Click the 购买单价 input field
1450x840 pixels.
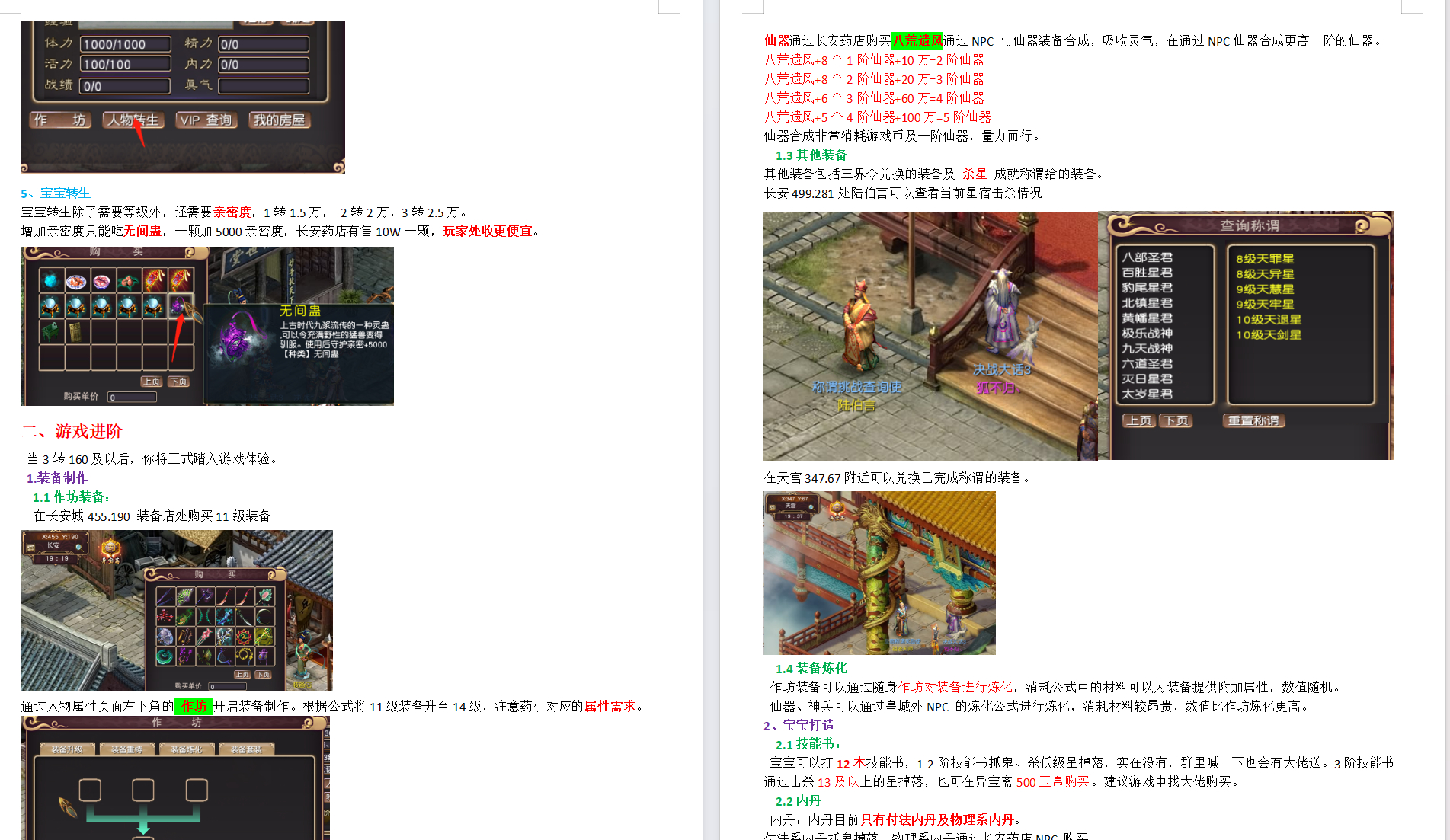(131, 396)
